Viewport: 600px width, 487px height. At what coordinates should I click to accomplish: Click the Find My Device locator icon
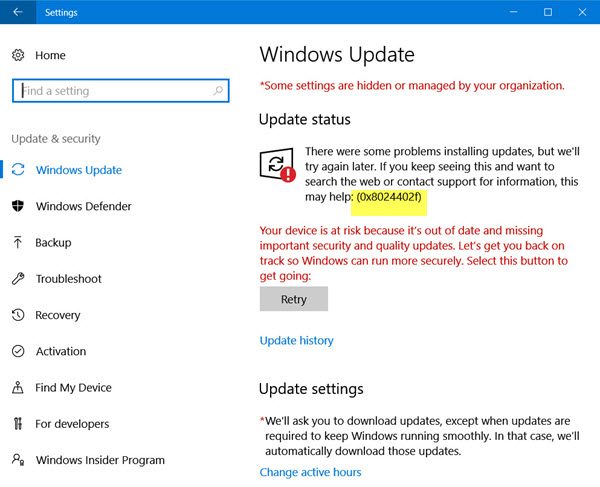[18, 388]
